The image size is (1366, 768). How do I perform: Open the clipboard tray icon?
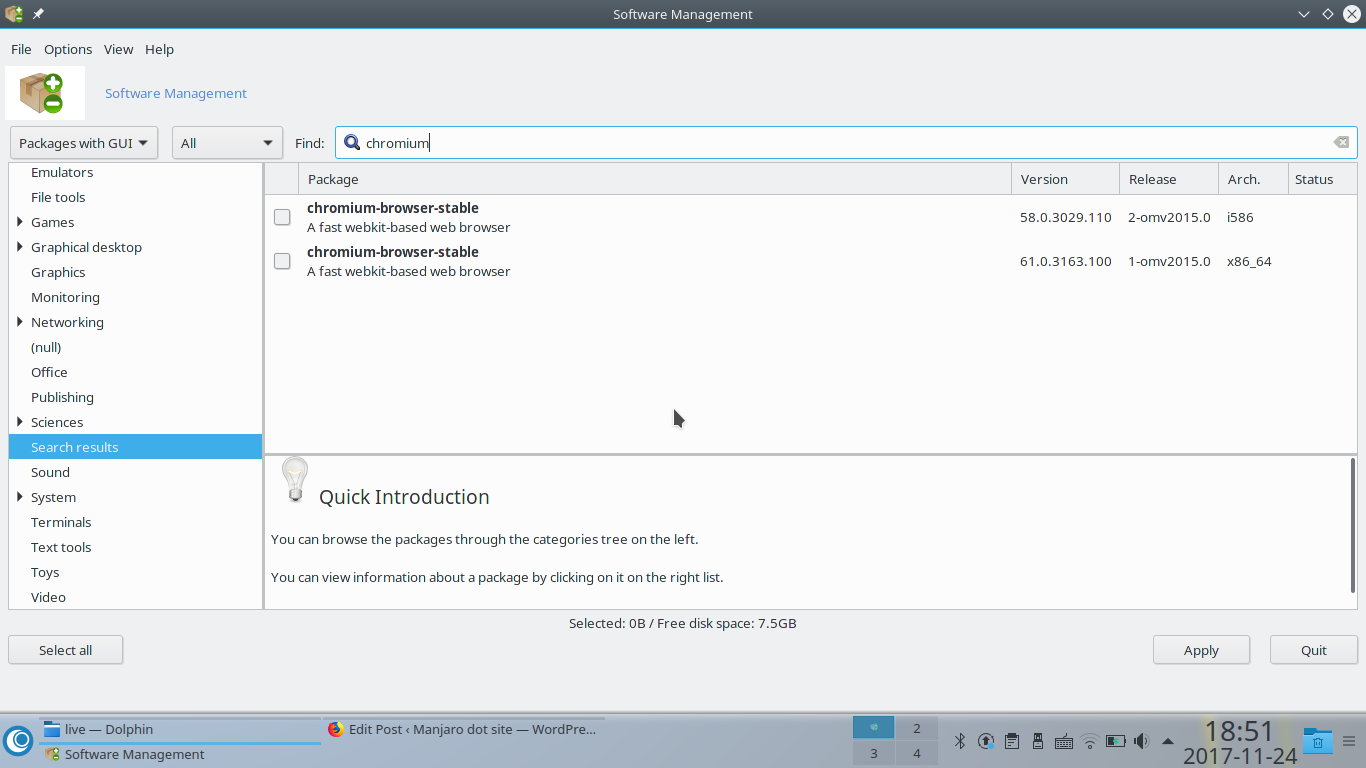(1012, 741)
